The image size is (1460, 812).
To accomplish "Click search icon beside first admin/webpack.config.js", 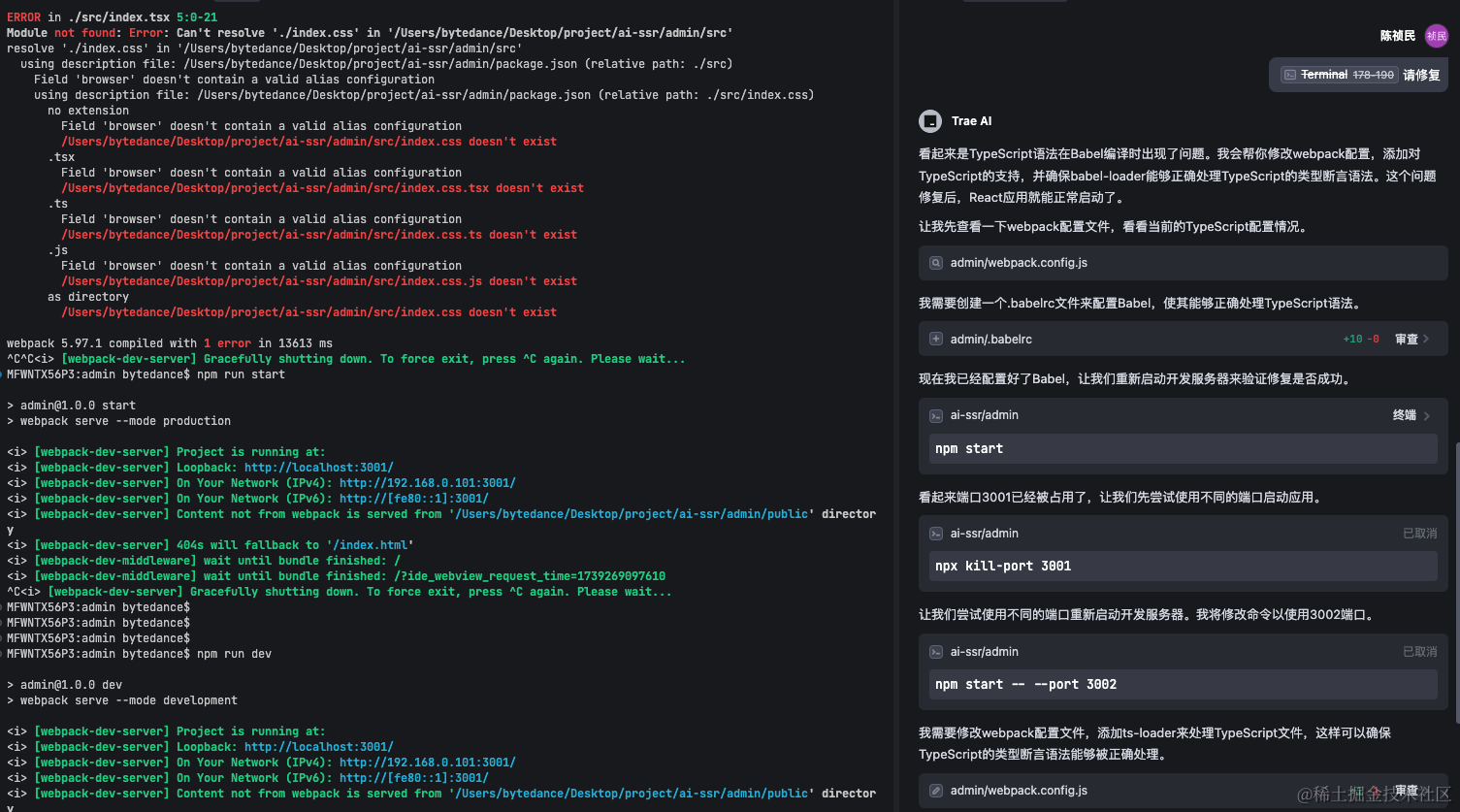I will click(x=935, y=263).
